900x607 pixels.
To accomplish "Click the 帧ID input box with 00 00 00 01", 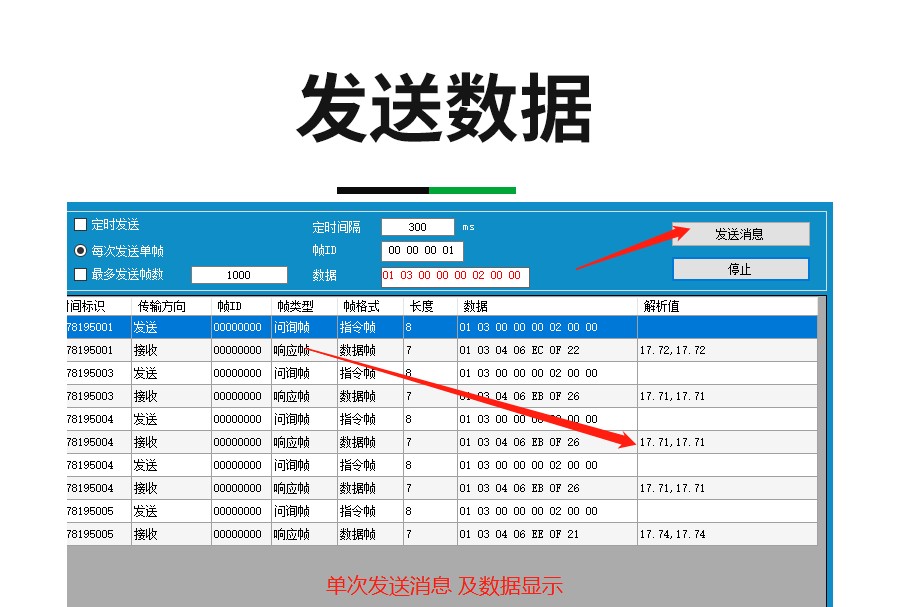I will pyautogui.click(x=421, y=251).
